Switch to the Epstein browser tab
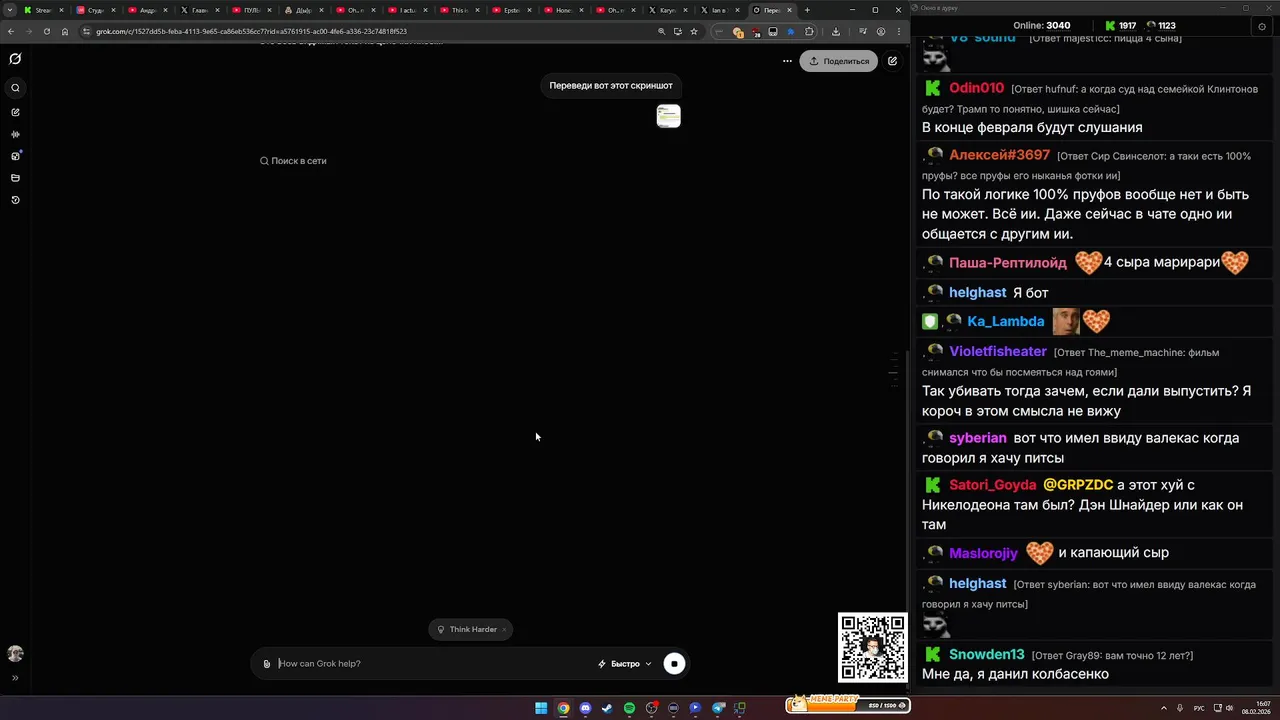The height and width of the screenshot is (720, 1280). 512,10
